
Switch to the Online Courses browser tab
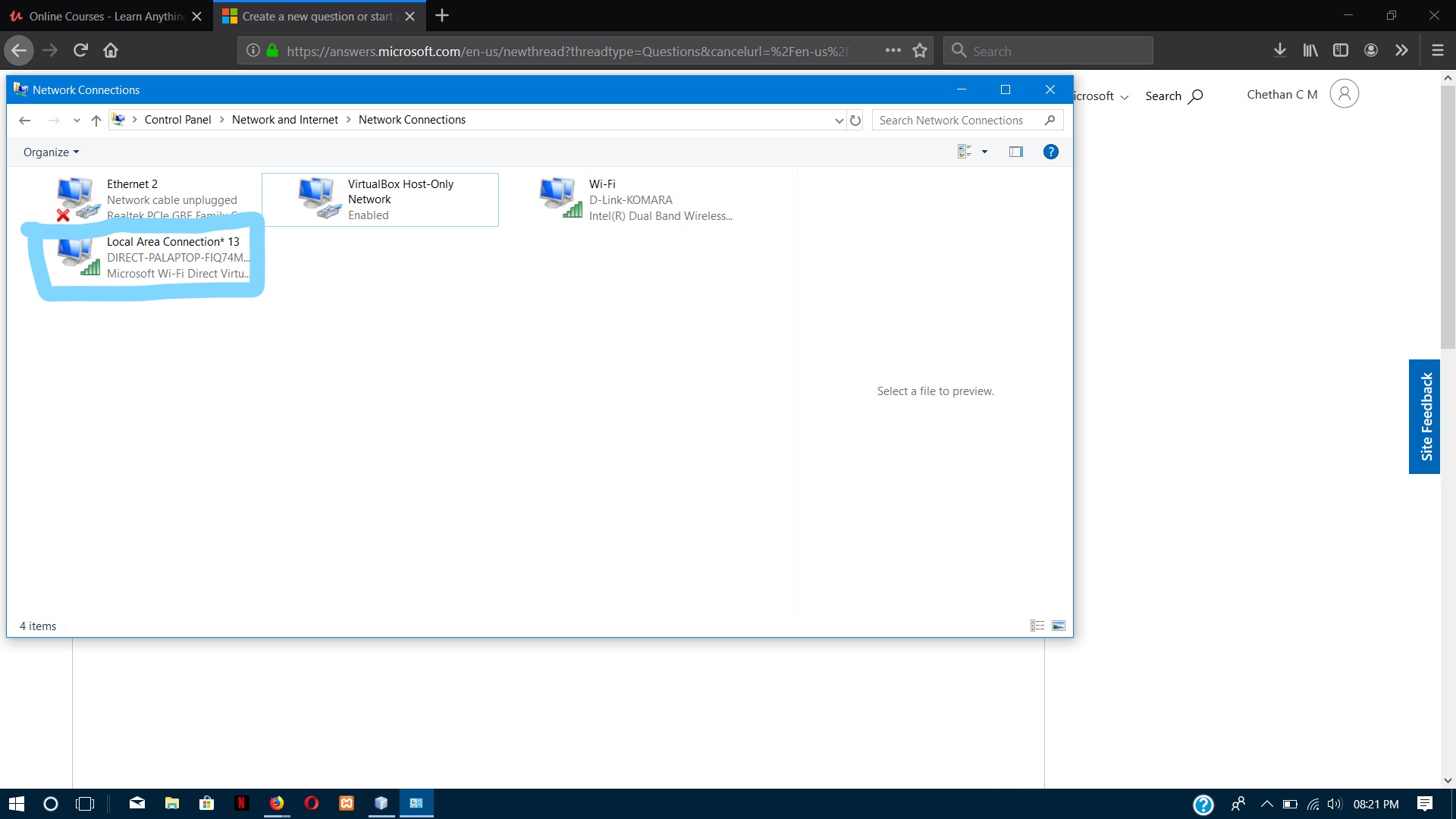[106, 16]
